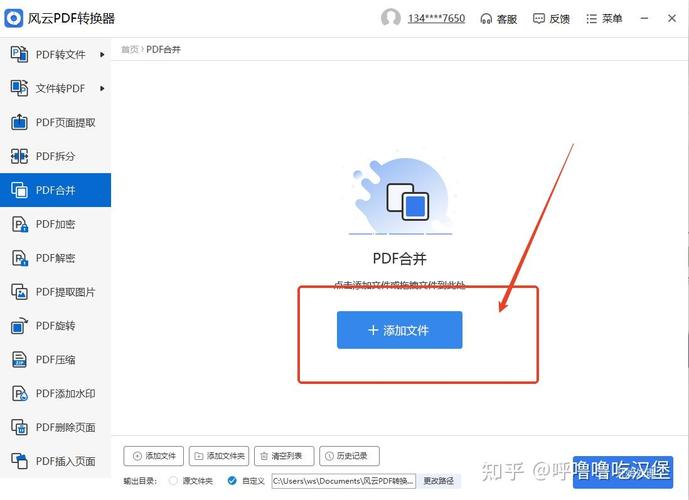
Task: Choose PDF压缩 in the sidebar
Action: [x=55, y=360]
